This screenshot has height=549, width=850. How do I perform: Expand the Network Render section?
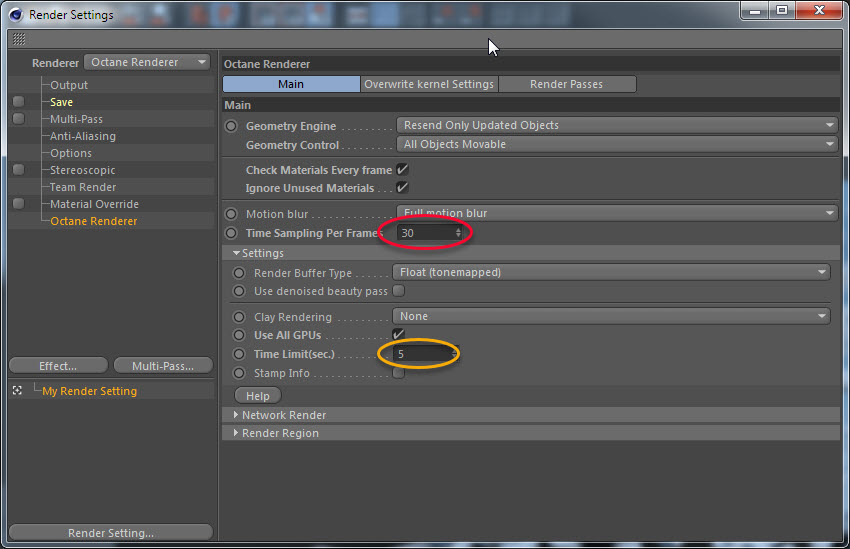tap(236, 415)
